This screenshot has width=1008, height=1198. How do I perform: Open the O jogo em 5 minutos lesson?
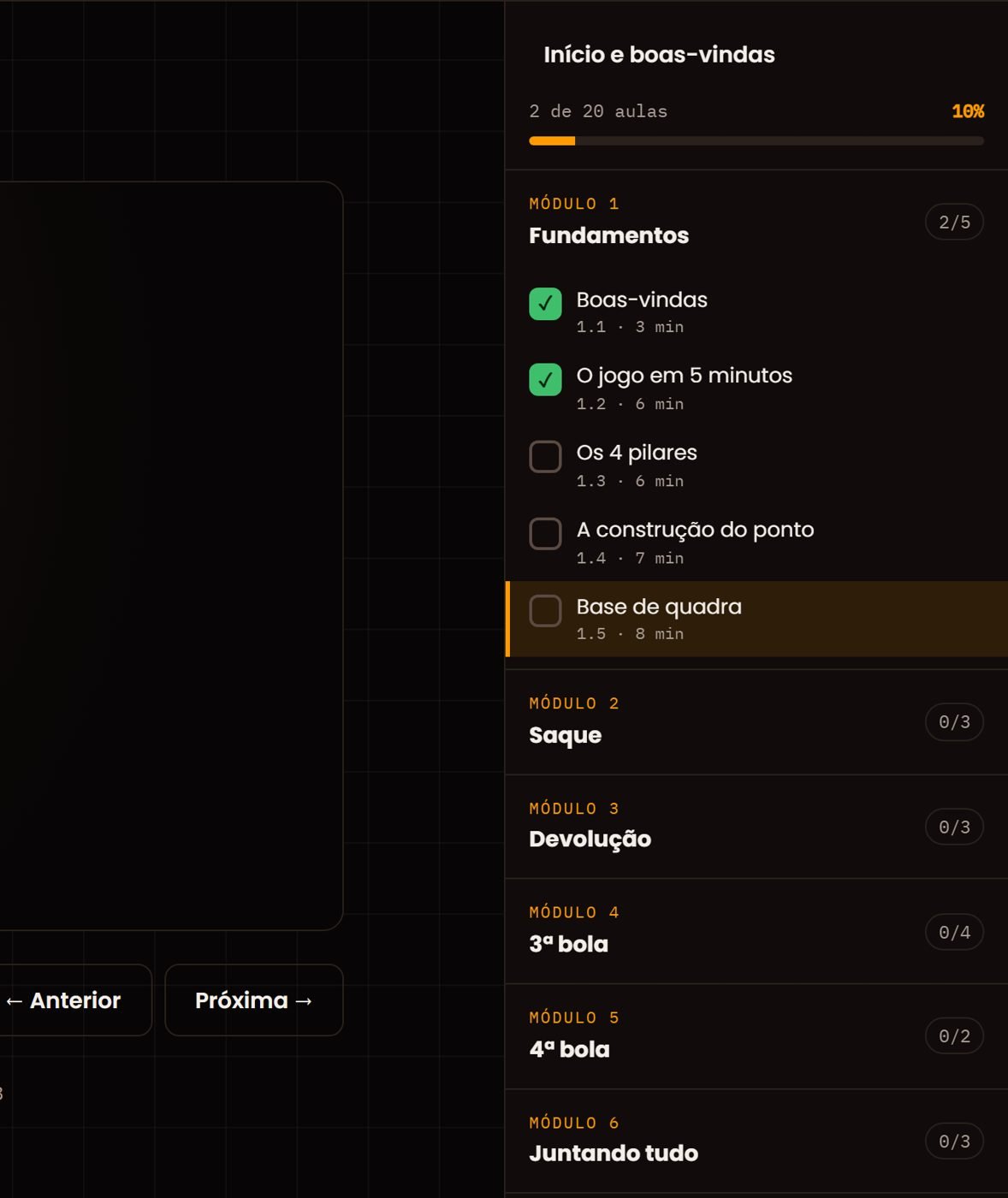coord(756,388)
